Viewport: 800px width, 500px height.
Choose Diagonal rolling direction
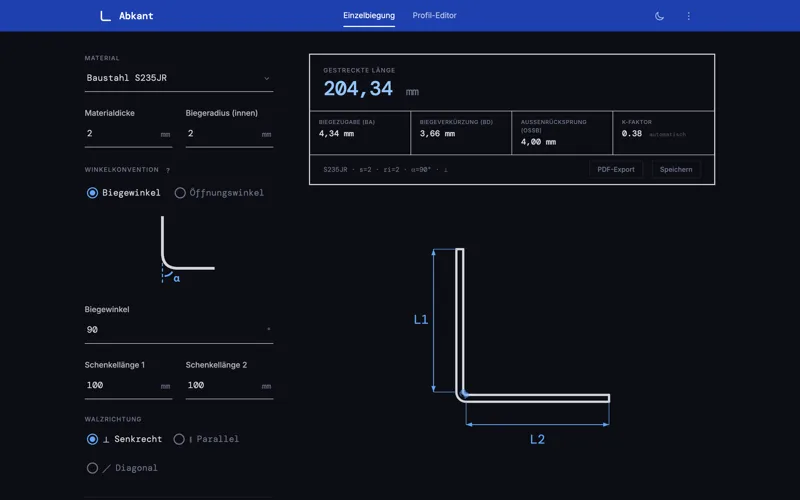click(93, 468)
